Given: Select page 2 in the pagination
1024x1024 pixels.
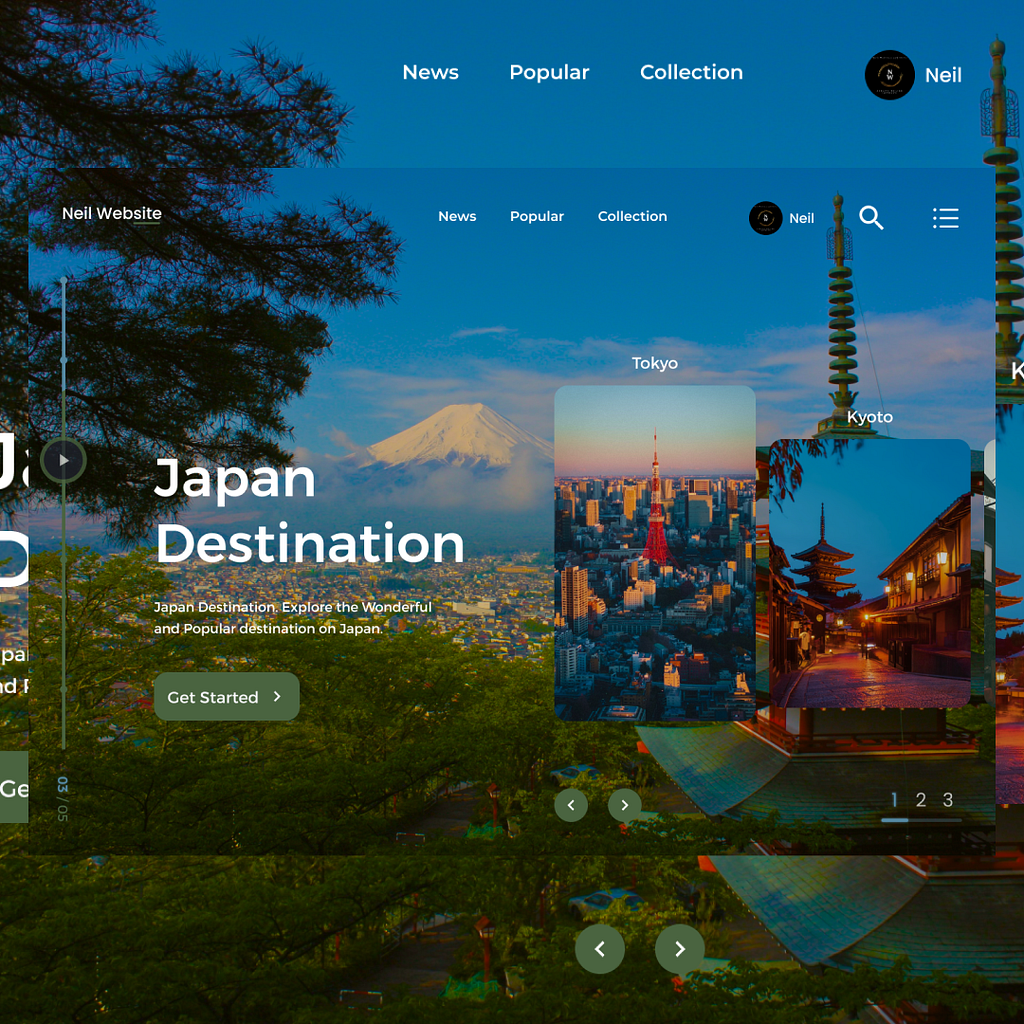Looking at the screenshot, I should [921, 800].
